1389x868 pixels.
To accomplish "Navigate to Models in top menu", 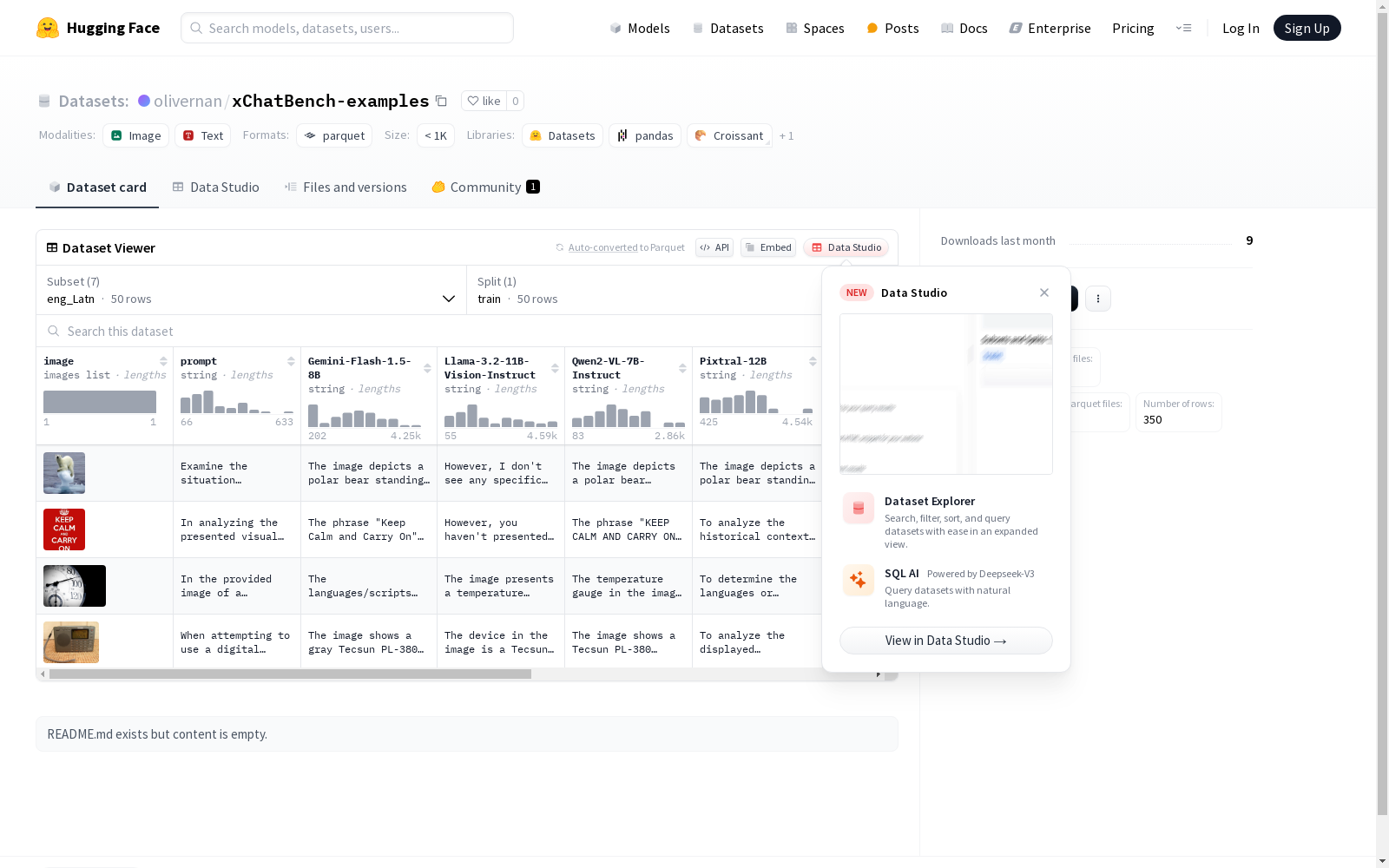I will coord(640,28).
